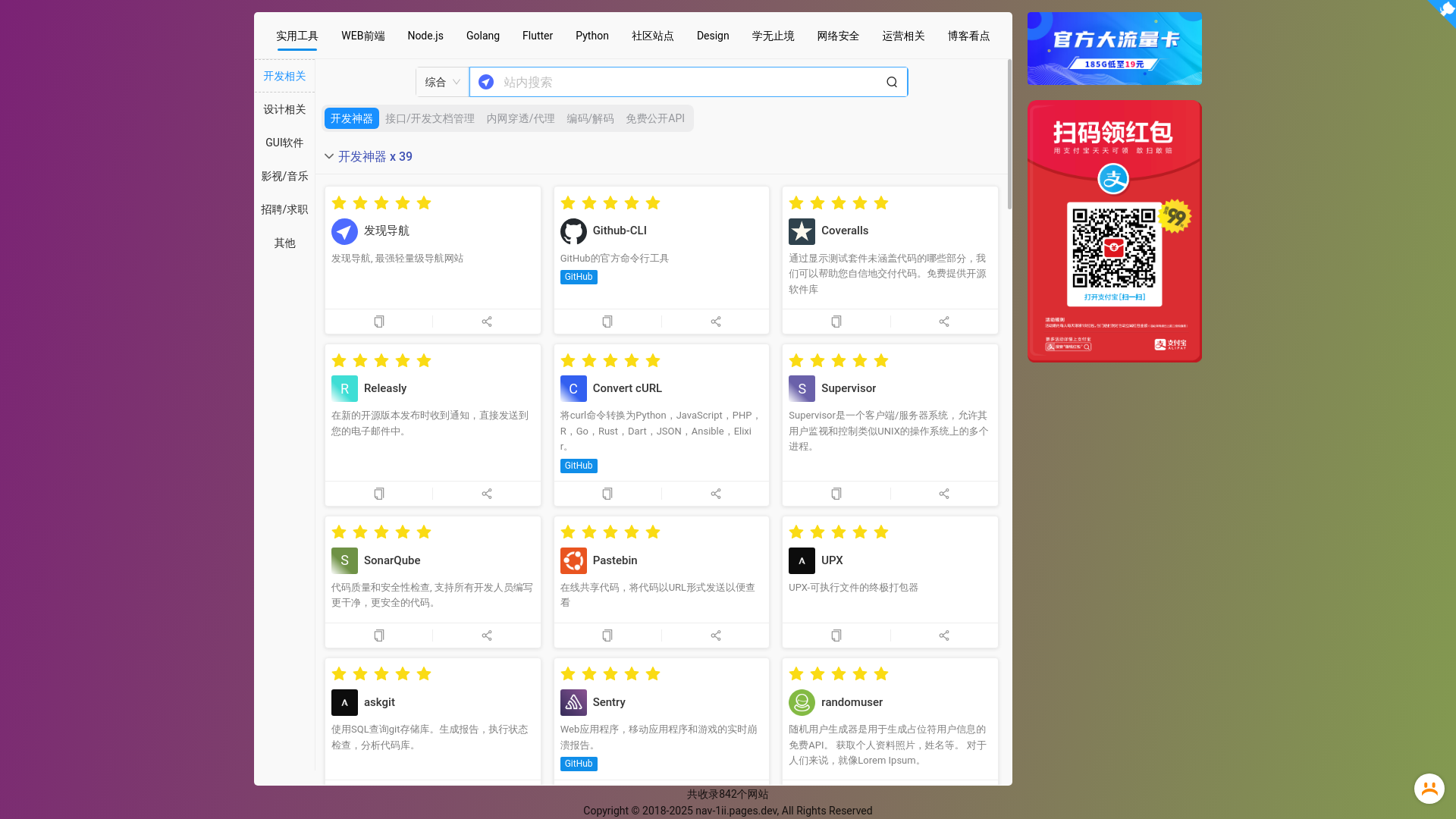Viewport: 1456px width, 819px height.
Task: Select the 博客看点 tab
Action: 968,36
